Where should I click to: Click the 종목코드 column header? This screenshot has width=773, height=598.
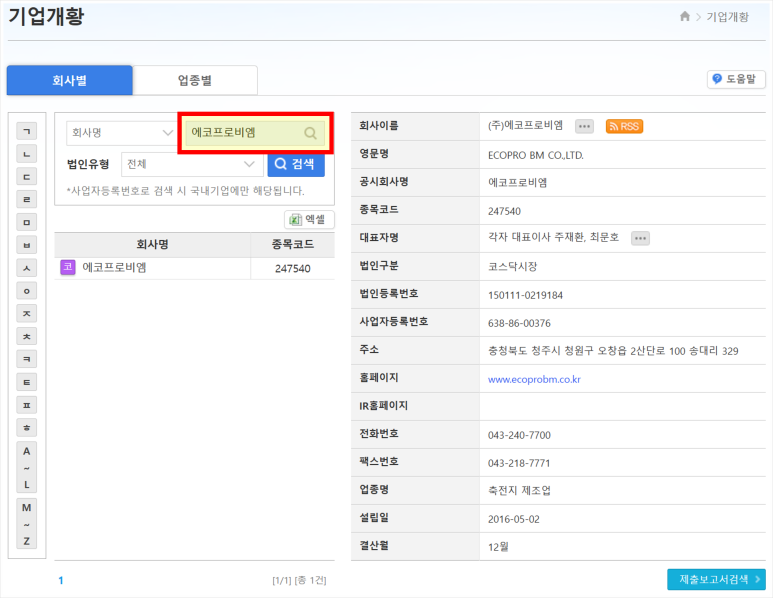coord(292,245)
